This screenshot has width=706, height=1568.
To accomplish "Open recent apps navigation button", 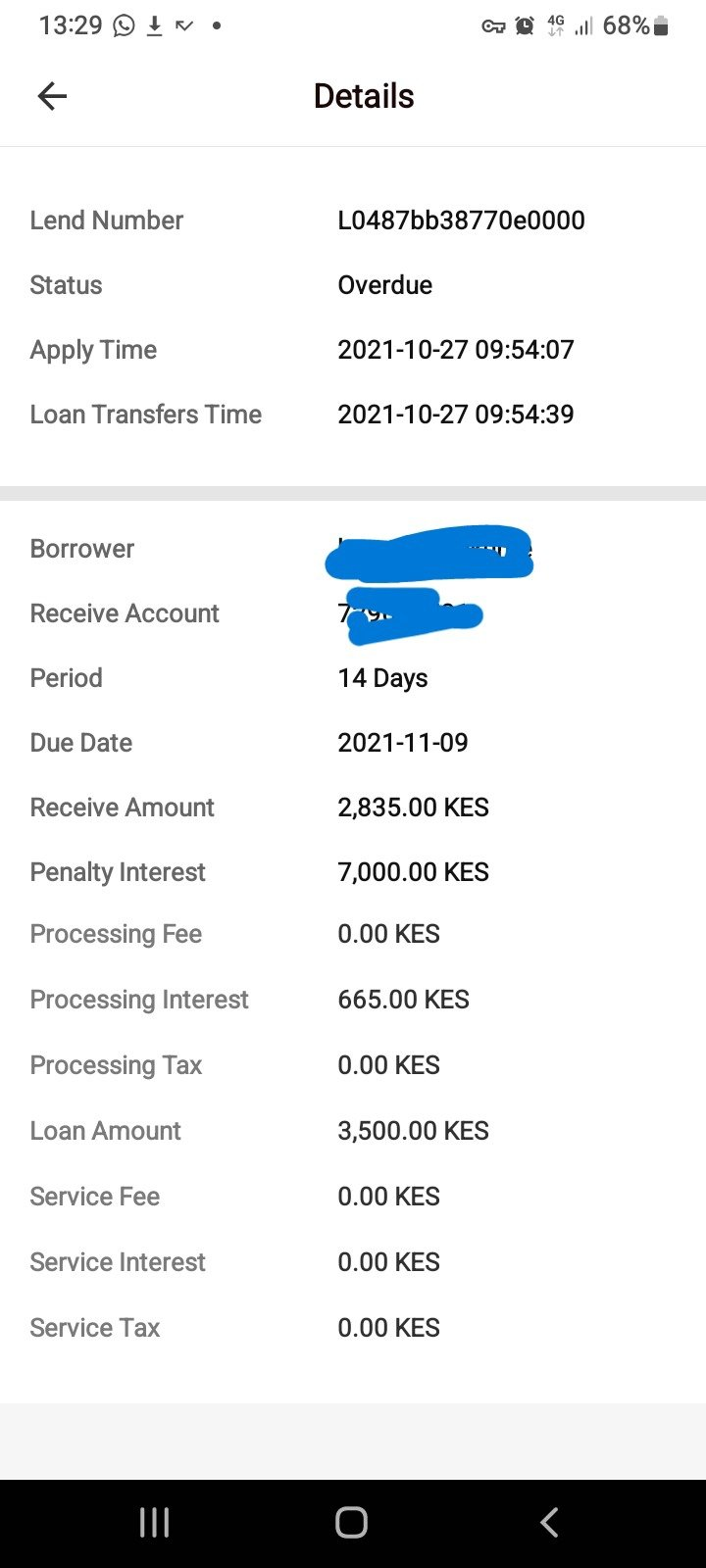I will (x=155, y=1522).
